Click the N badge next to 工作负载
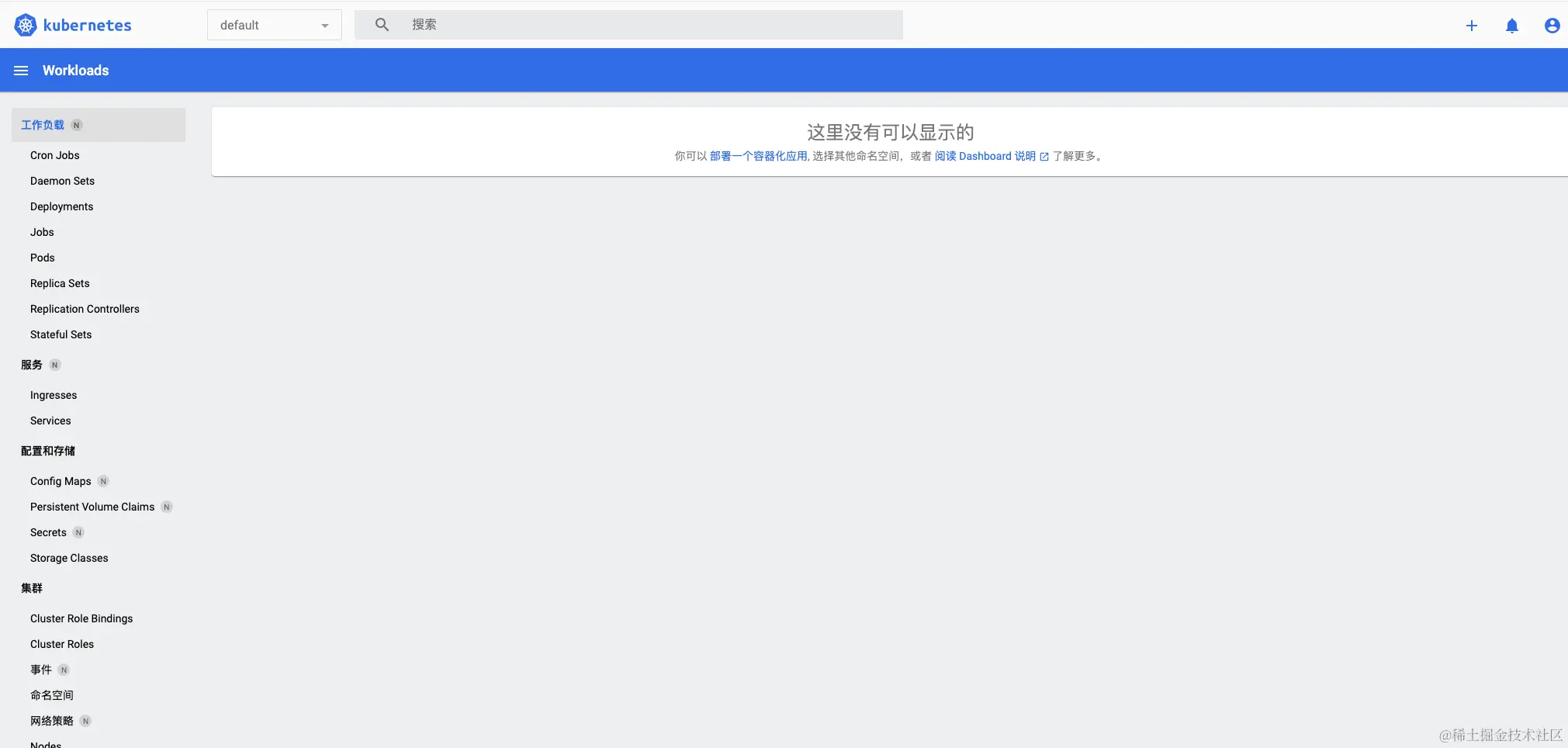Screen dimensions: 1568x748 tap(77, 125)
